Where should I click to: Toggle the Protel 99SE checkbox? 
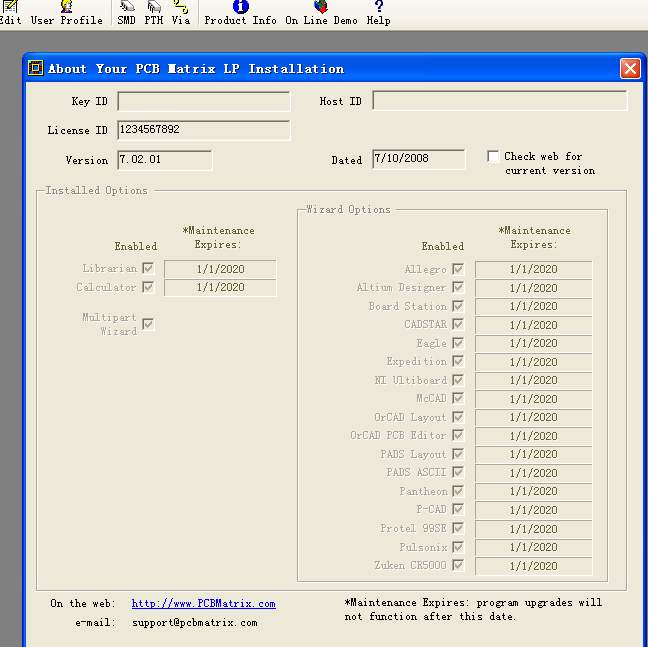[457, 528]
